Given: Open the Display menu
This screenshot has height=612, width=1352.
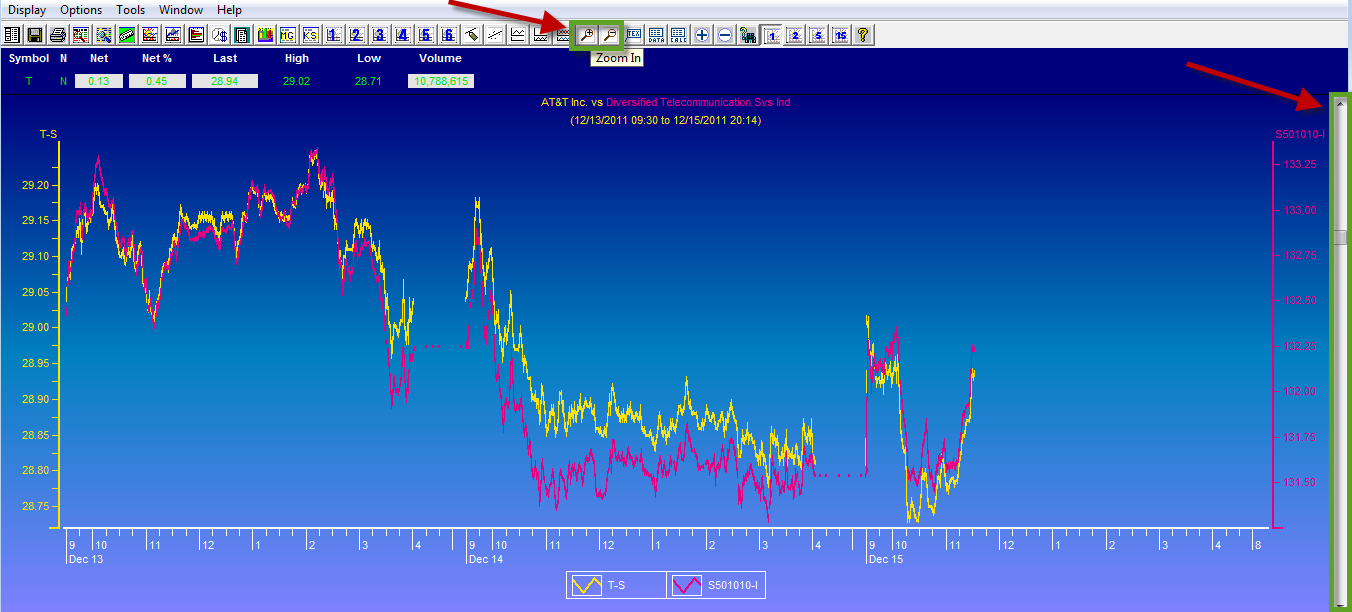Looking at the screenshot, I should [26, 9].
